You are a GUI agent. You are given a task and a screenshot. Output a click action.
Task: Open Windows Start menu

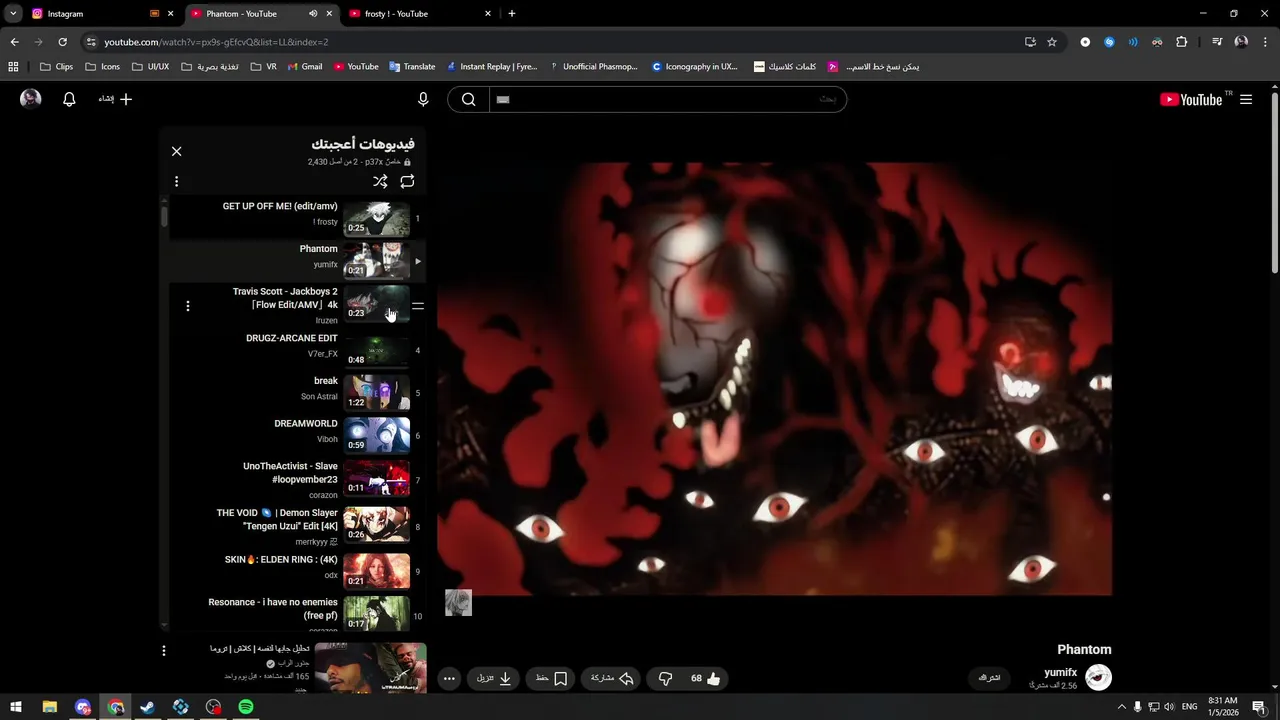(x=16, y=707)
